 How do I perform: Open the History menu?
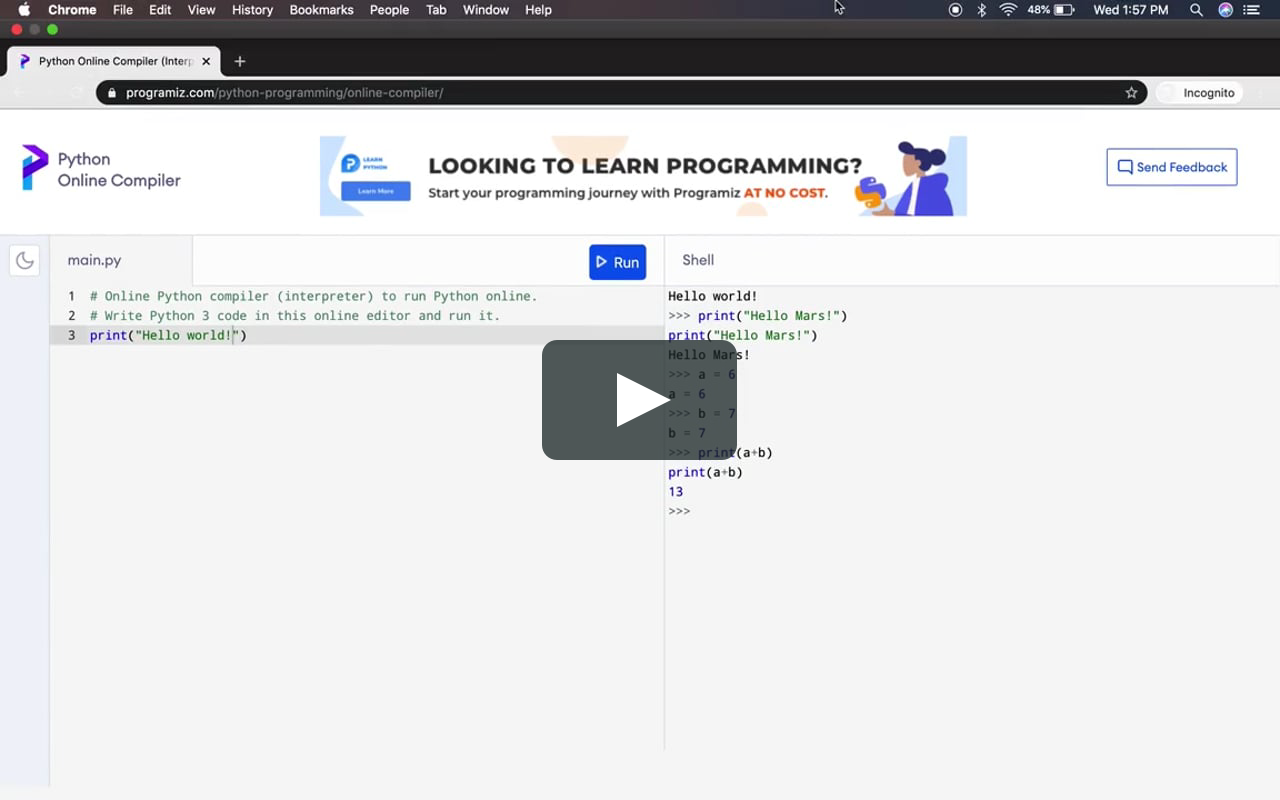click(x=252, y=10)
